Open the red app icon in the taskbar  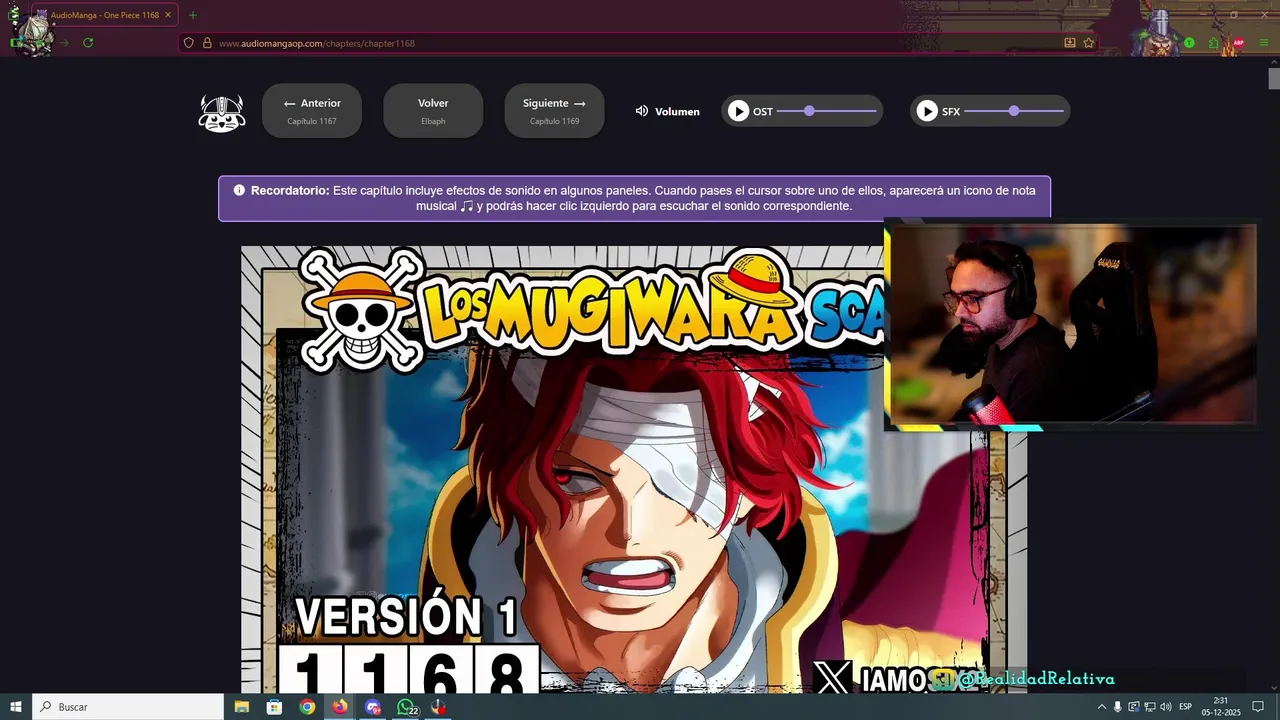coord(439,707)
